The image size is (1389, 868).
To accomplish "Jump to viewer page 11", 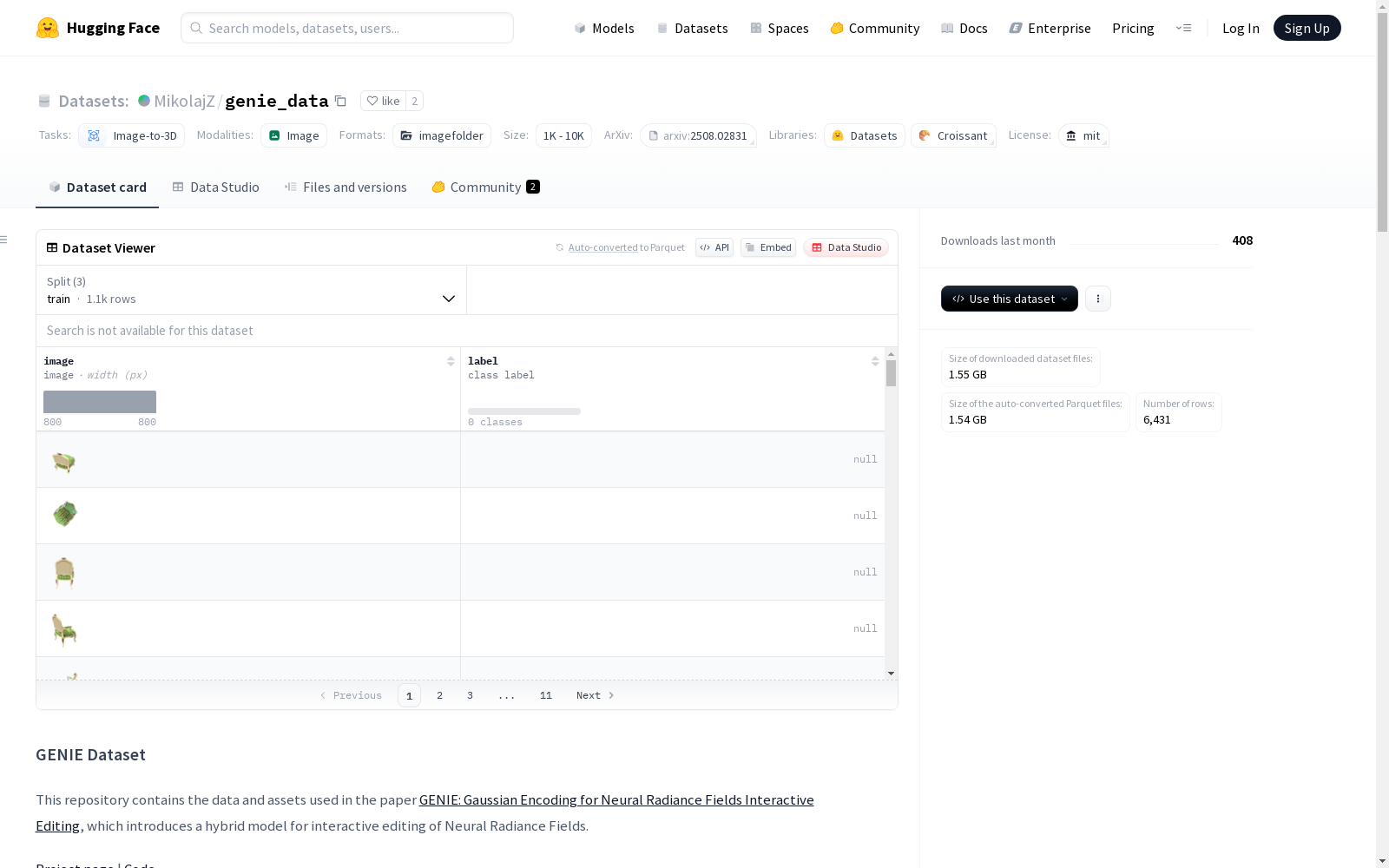I will click(x=546, y=695).
